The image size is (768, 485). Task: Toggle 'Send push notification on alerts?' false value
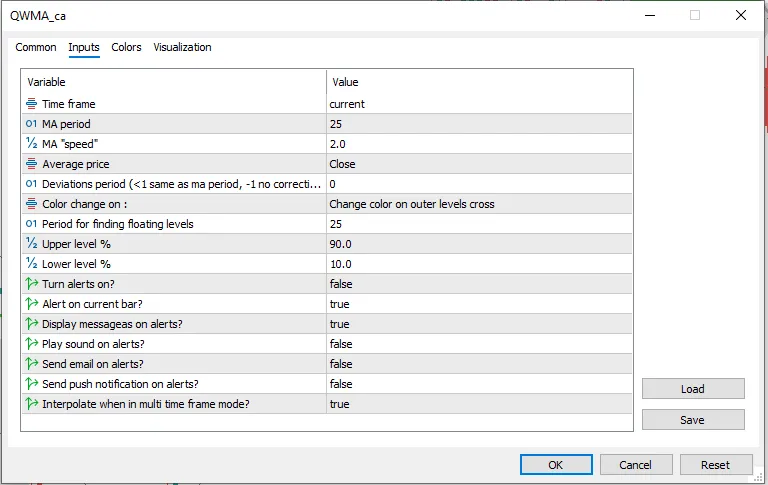[x=479, y=384]
